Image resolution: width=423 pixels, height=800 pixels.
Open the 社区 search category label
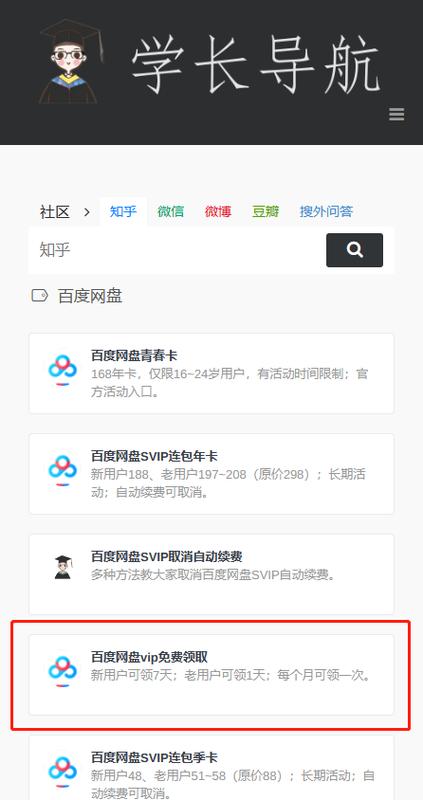point(55,212)
